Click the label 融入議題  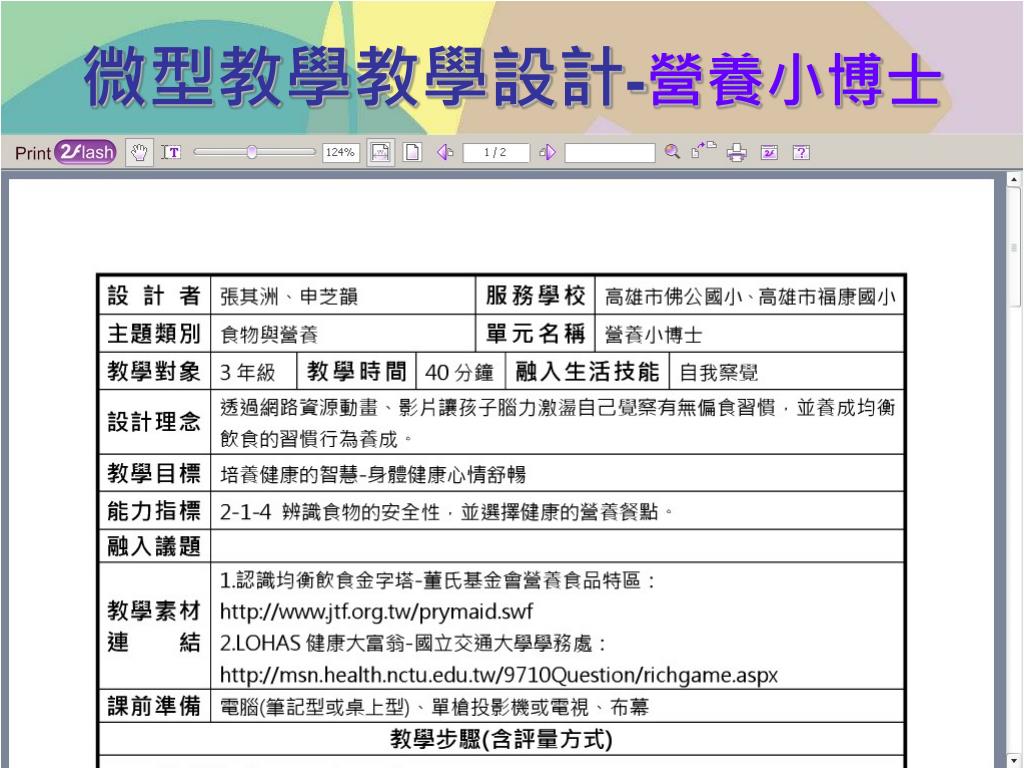coord(153,546)
